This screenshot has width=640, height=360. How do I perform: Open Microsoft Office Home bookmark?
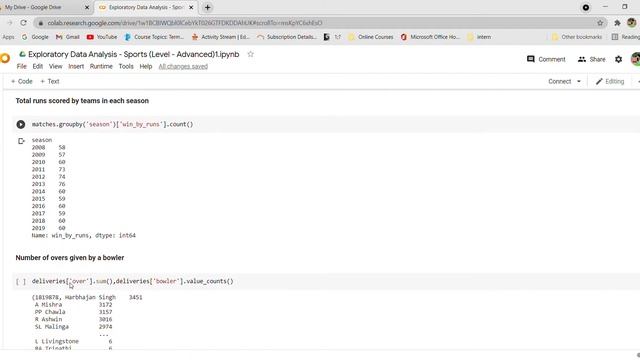coord(430,37)
